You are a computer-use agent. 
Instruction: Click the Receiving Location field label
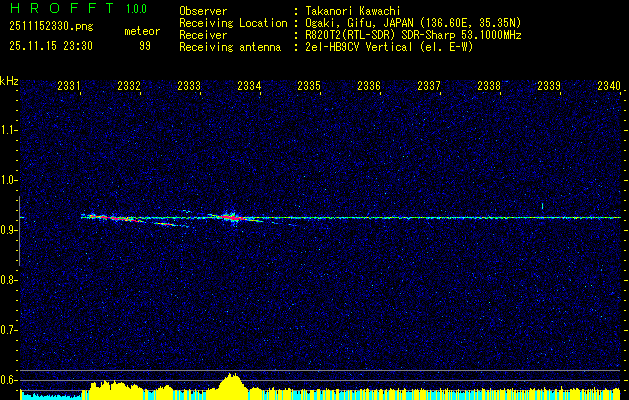point(233,23)
